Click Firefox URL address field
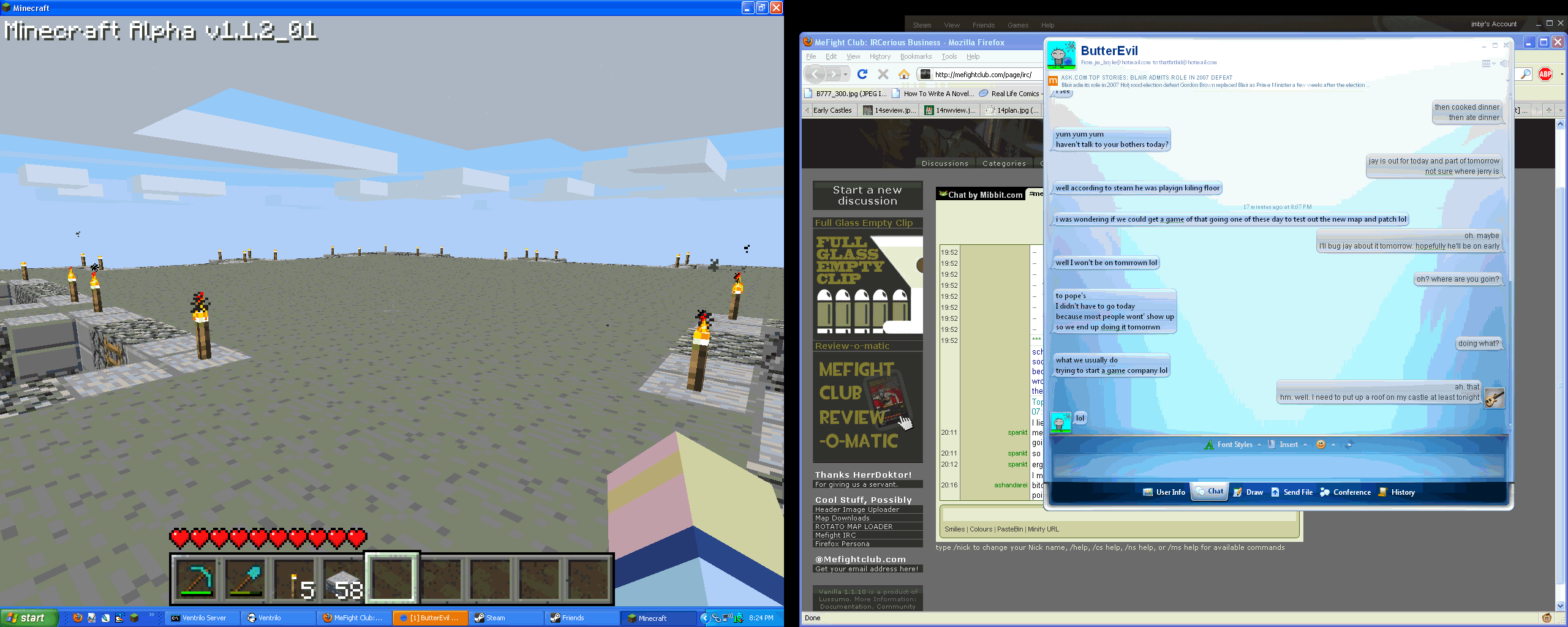Image resolution: width=1568 pixels, height=627 pixels. [x=981, y=75]
